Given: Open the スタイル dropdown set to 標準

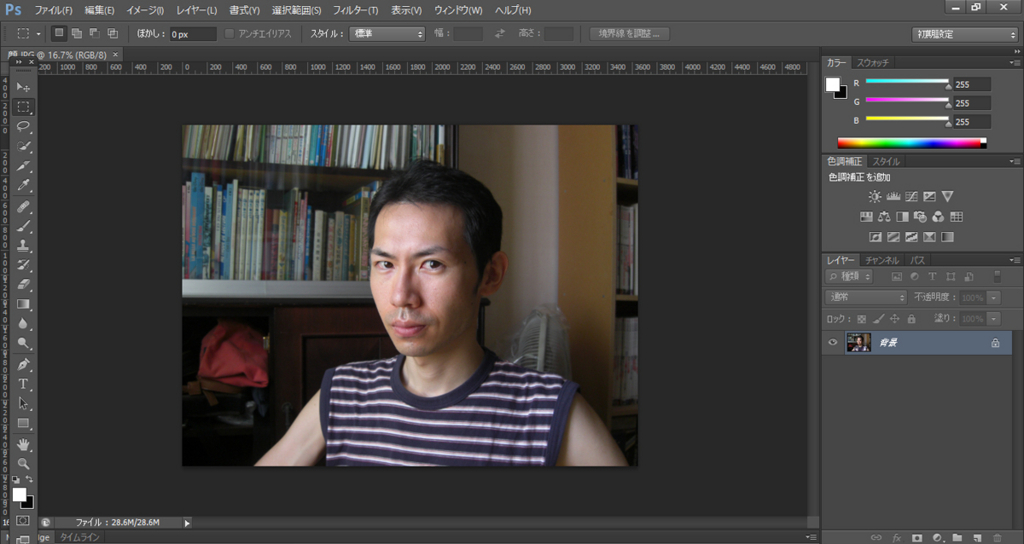Looking at the screenshot, I should (x=387, y=33).
